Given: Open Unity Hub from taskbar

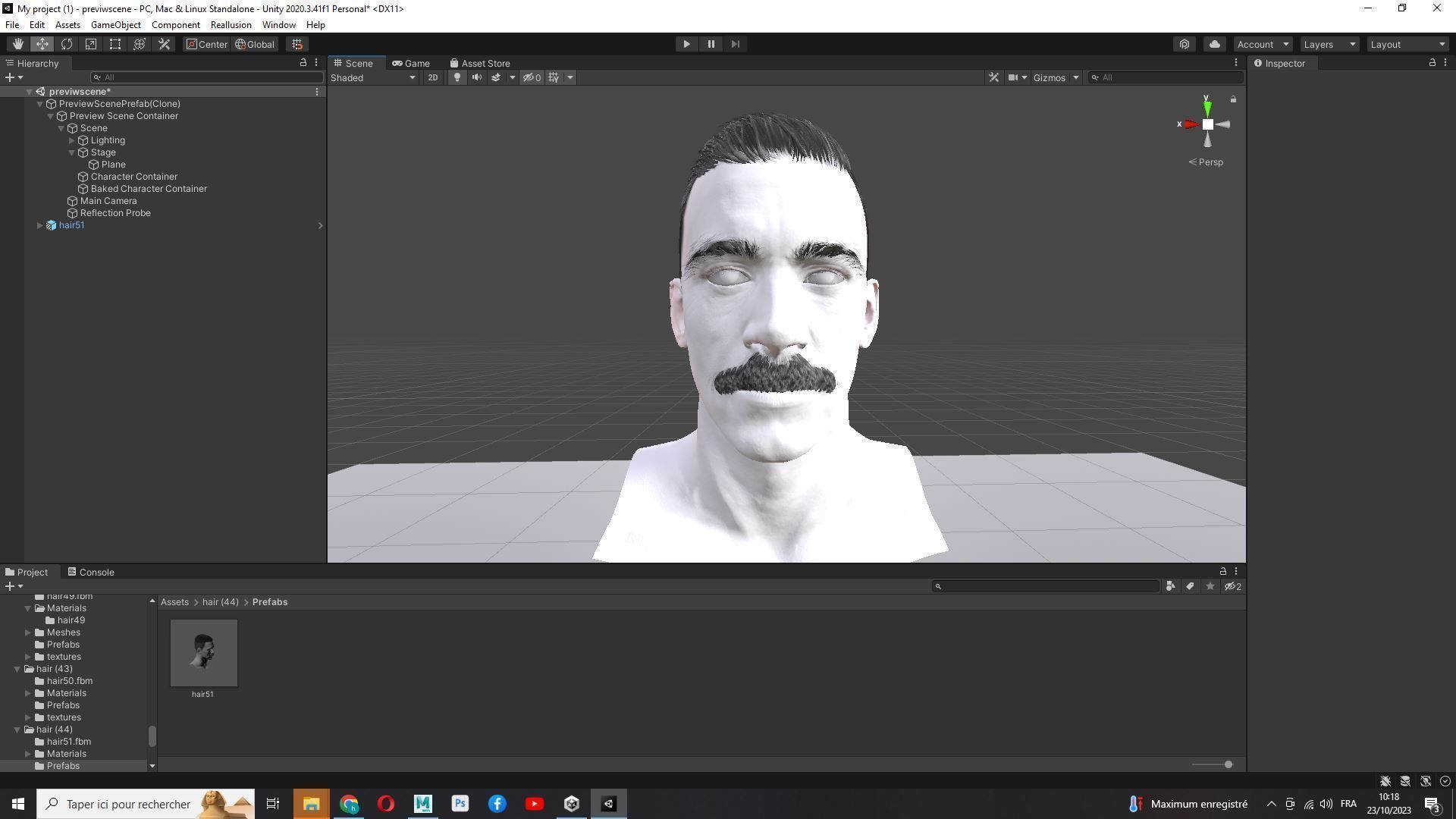Looking at the screenshot, I should (x=572, y=804).
